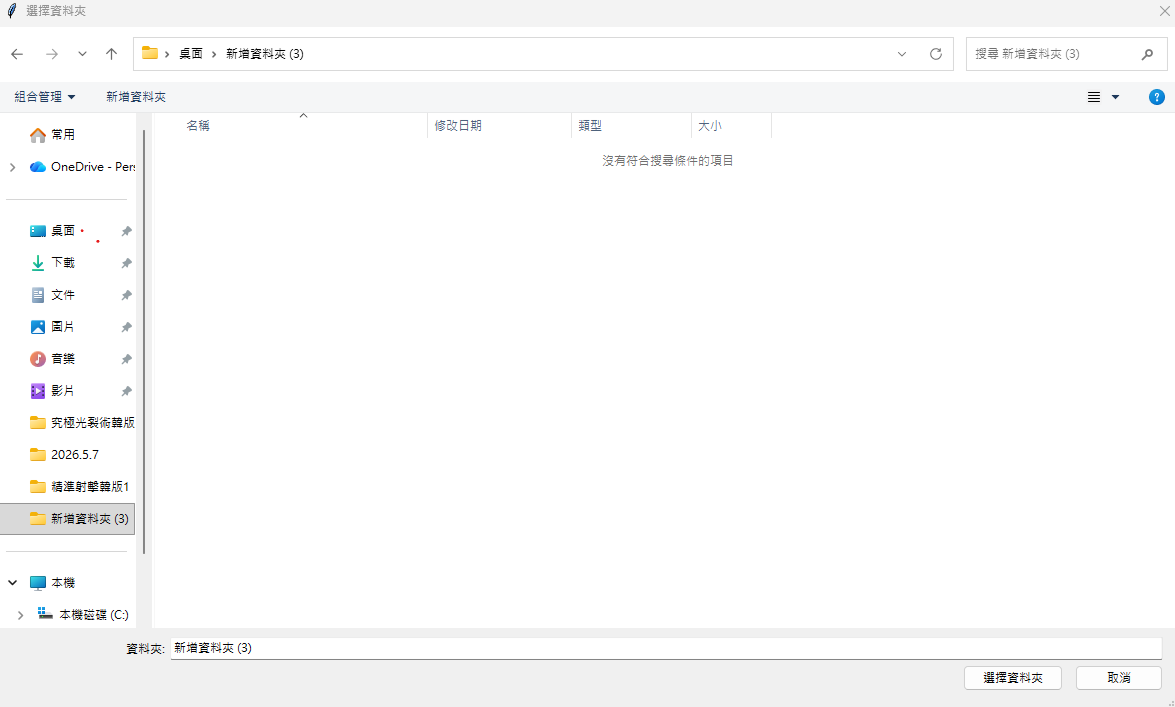
Task: Open the 究極光裂術韓版 folder in sidebar
Action: [82, 423]
